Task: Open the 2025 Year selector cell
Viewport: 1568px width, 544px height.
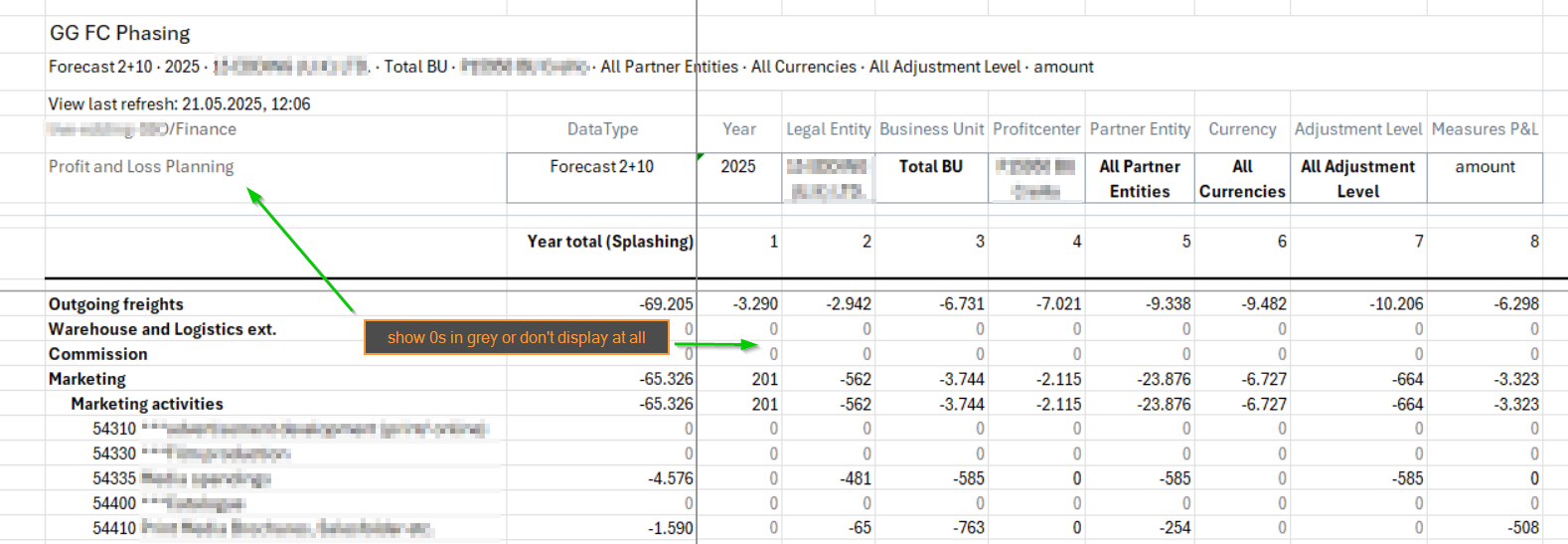Action: click(x=738, y=167)
